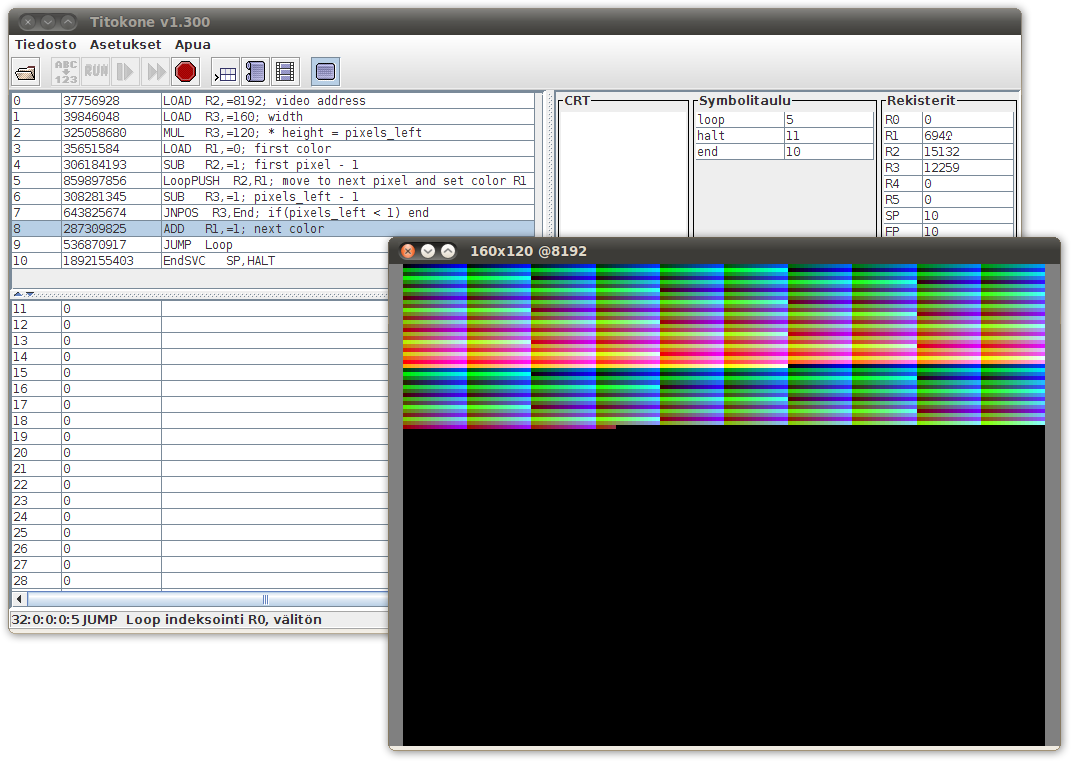Select code row 'LOAD R1,=0; first color'

[273, 149]
